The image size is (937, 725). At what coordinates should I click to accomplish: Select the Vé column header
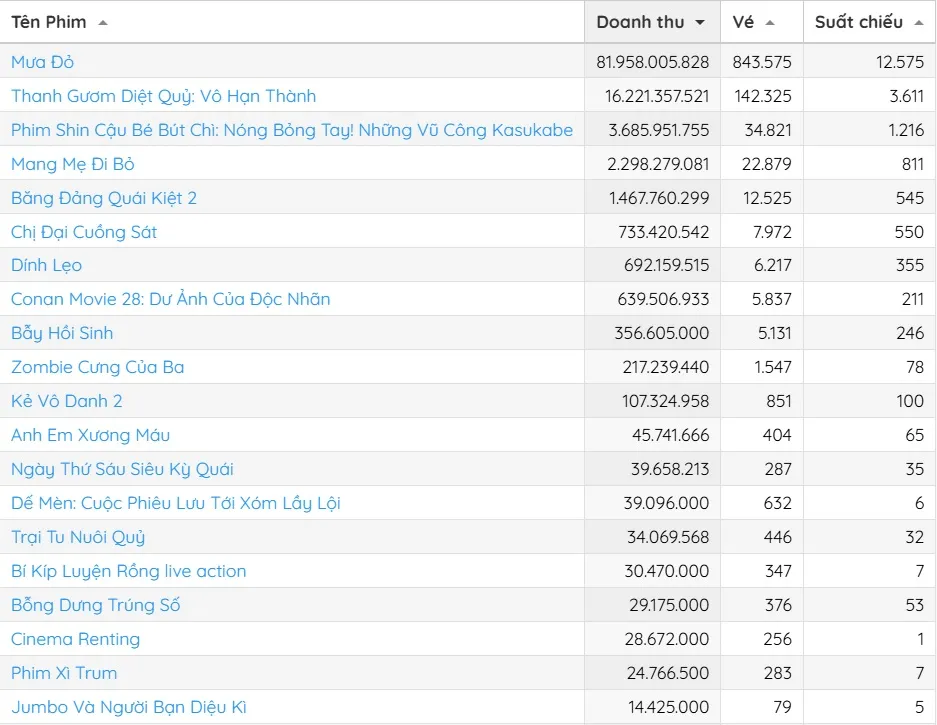(x=743, y=22)
